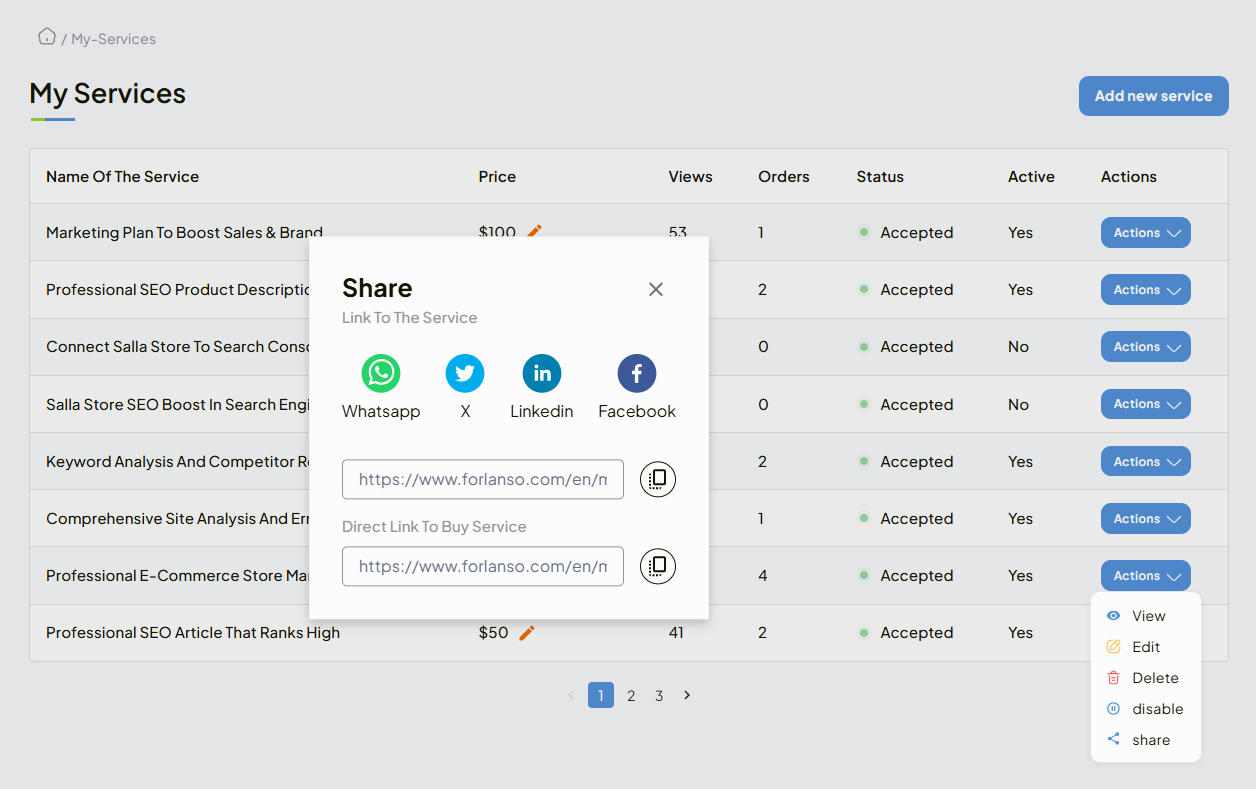
Task: Share the service on Facebook
Action: click(x=636, y=374)
